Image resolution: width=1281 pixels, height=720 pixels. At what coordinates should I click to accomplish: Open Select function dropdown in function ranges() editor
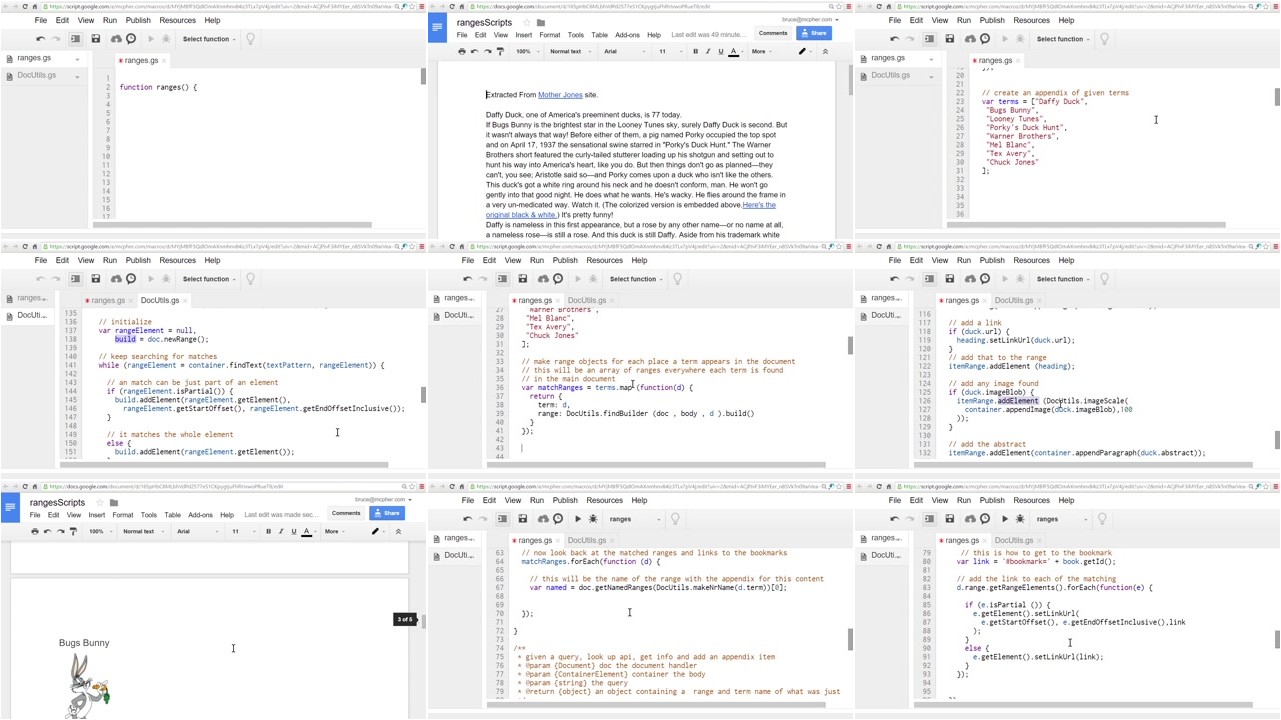tap(209, 39)
